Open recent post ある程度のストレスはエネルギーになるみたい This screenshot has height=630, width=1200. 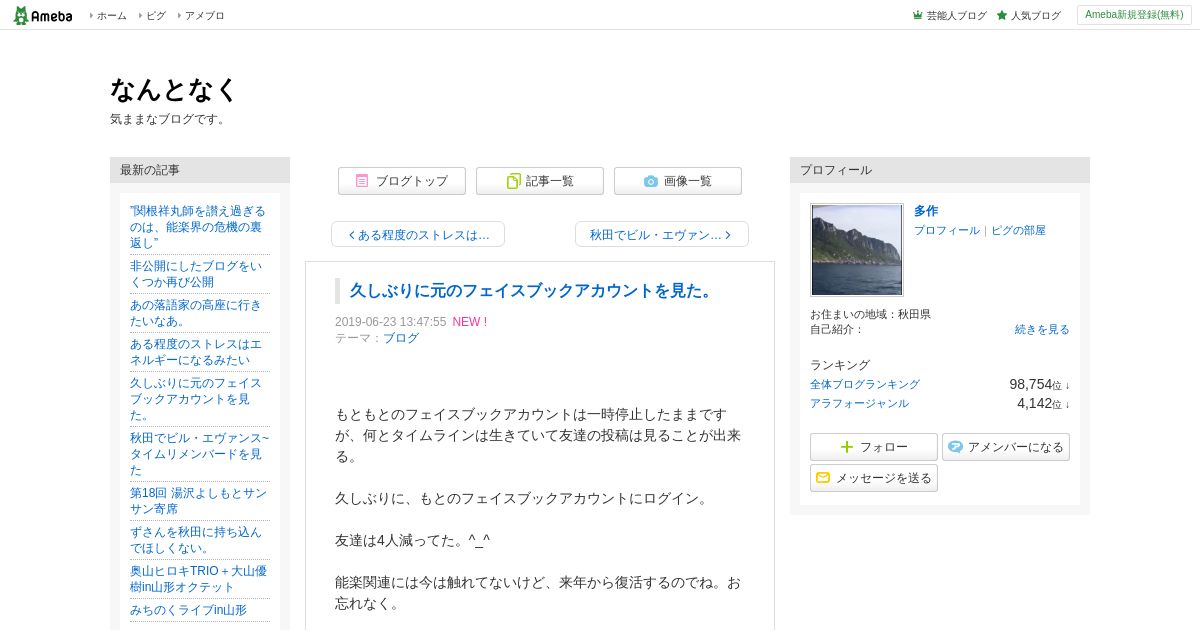pos(196,352)
